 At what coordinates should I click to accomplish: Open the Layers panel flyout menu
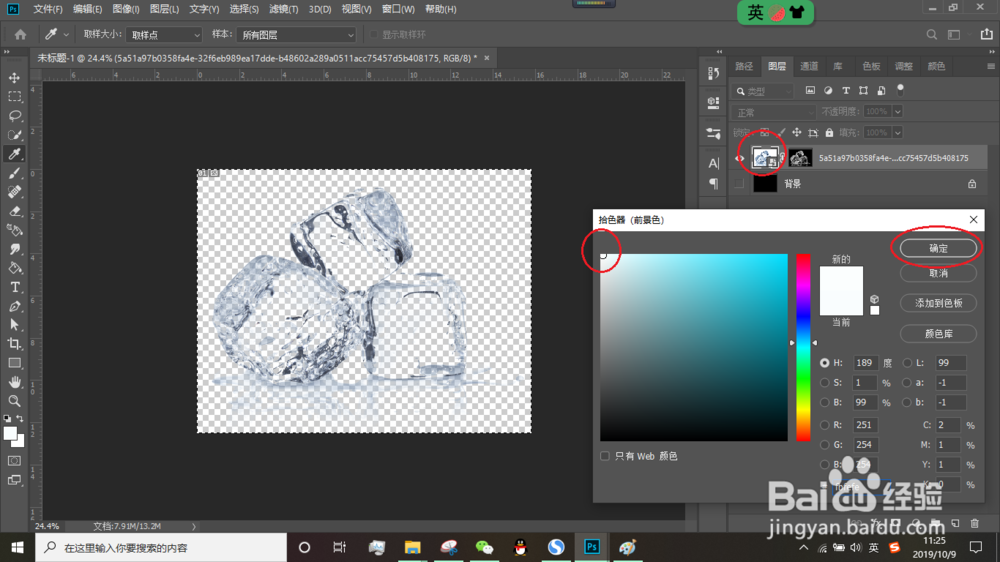tap(990, 66)
